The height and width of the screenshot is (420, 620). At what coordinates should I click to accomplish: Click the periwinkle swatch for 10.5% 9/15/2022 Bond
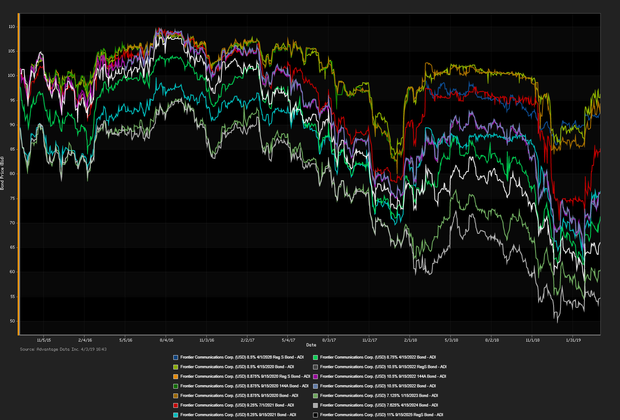tap(316, 386)
